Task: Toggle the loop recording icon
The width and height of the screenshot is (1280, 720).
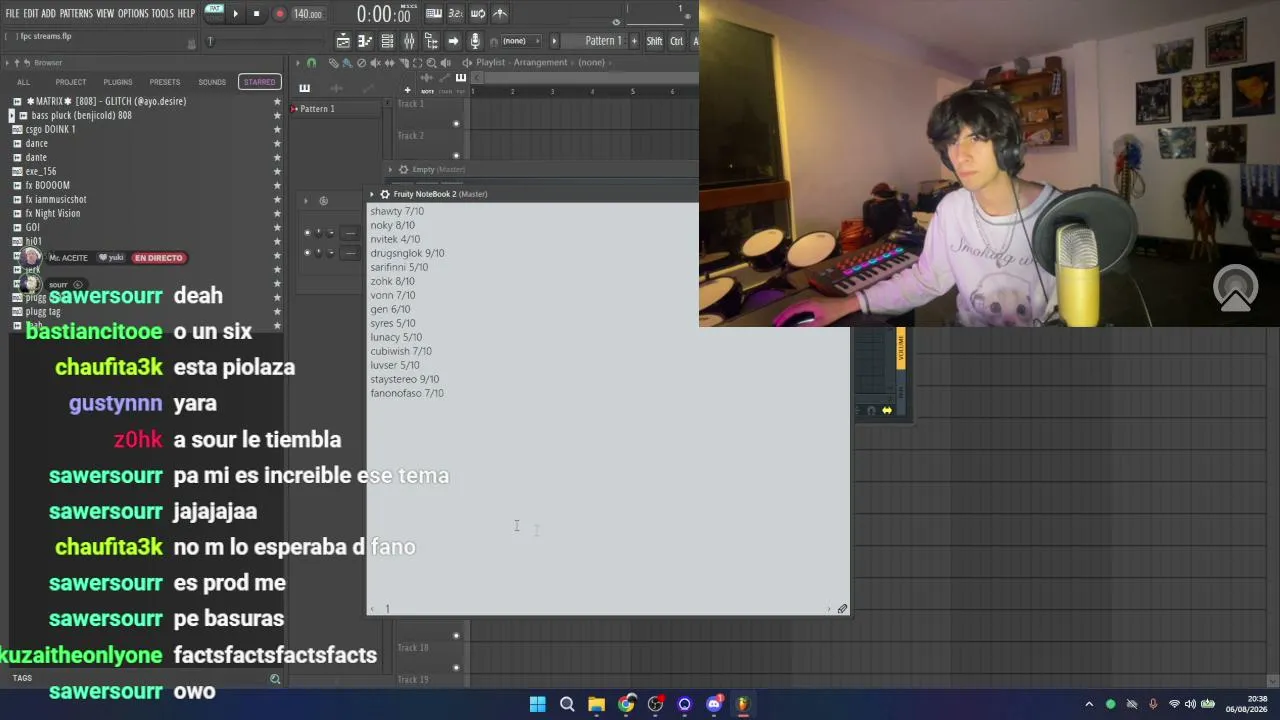Action: tap(478, 14)
